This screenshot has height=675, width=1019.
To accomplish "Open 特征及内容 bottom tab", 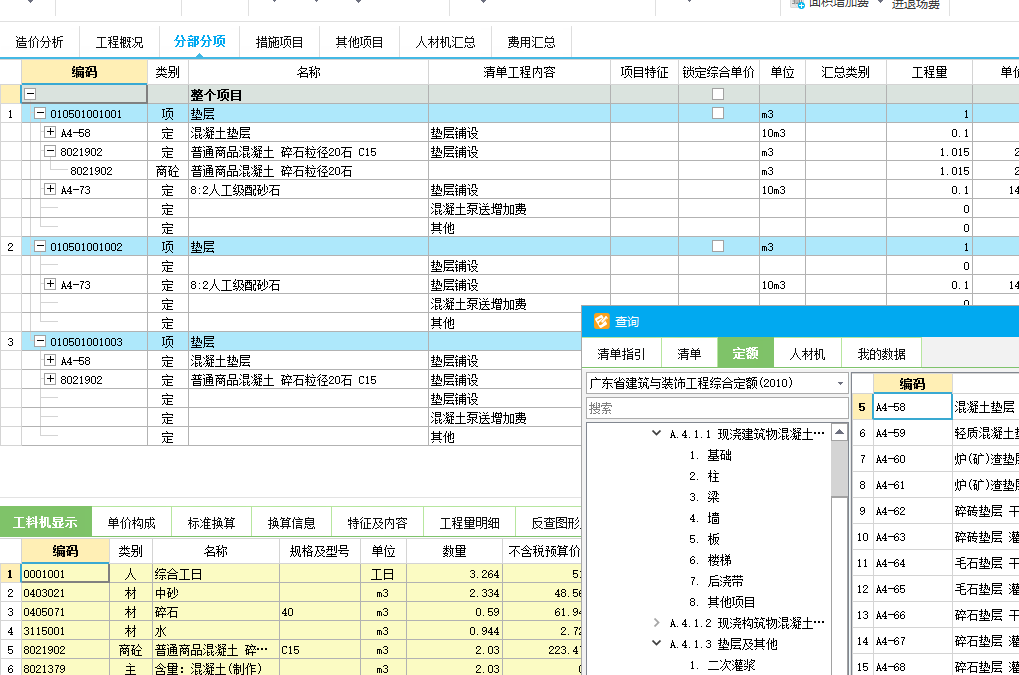I will 378,523.
